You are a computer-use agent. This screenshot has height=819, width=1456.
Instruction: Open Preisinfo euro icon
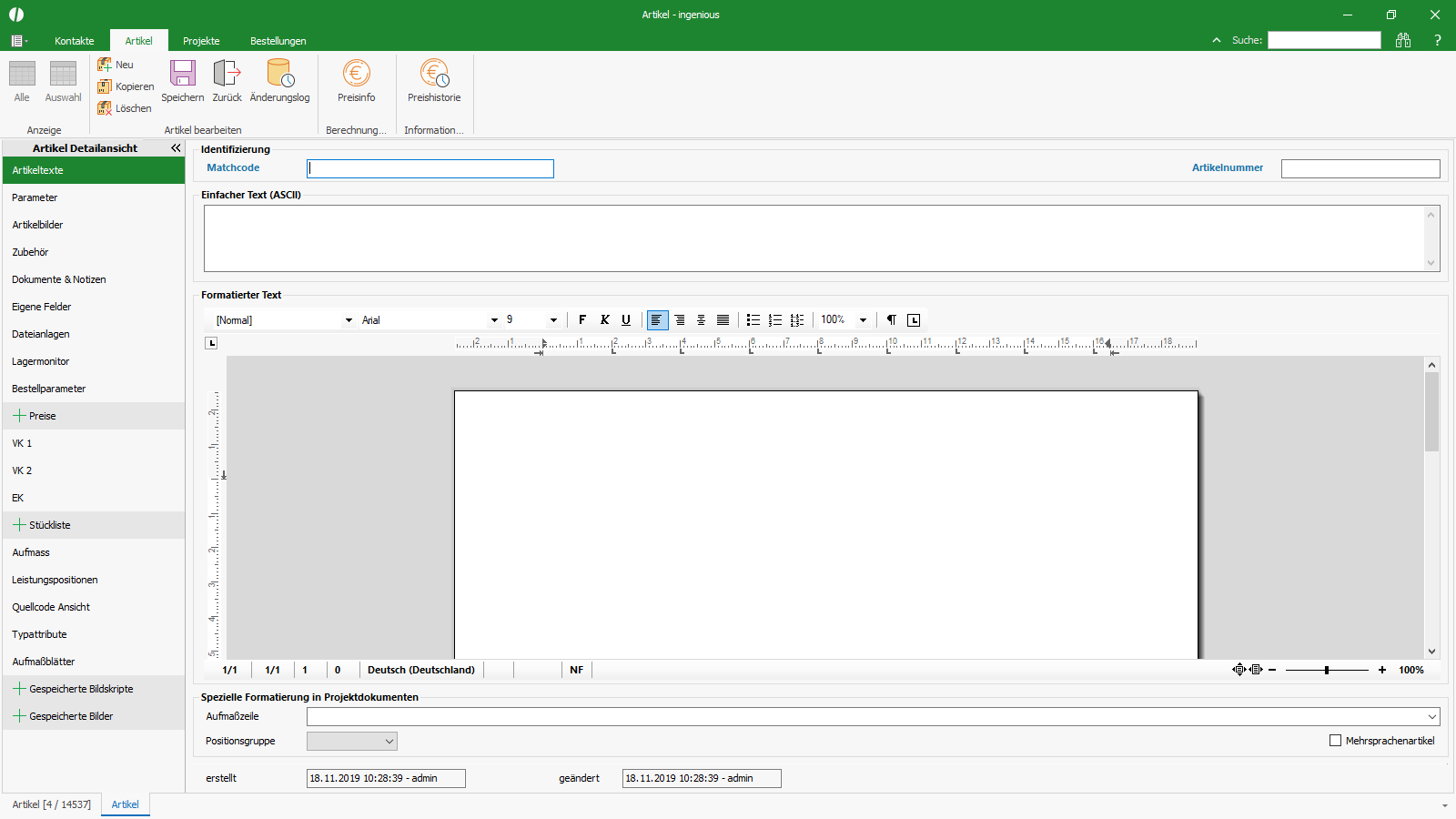(x=357, y=73)
